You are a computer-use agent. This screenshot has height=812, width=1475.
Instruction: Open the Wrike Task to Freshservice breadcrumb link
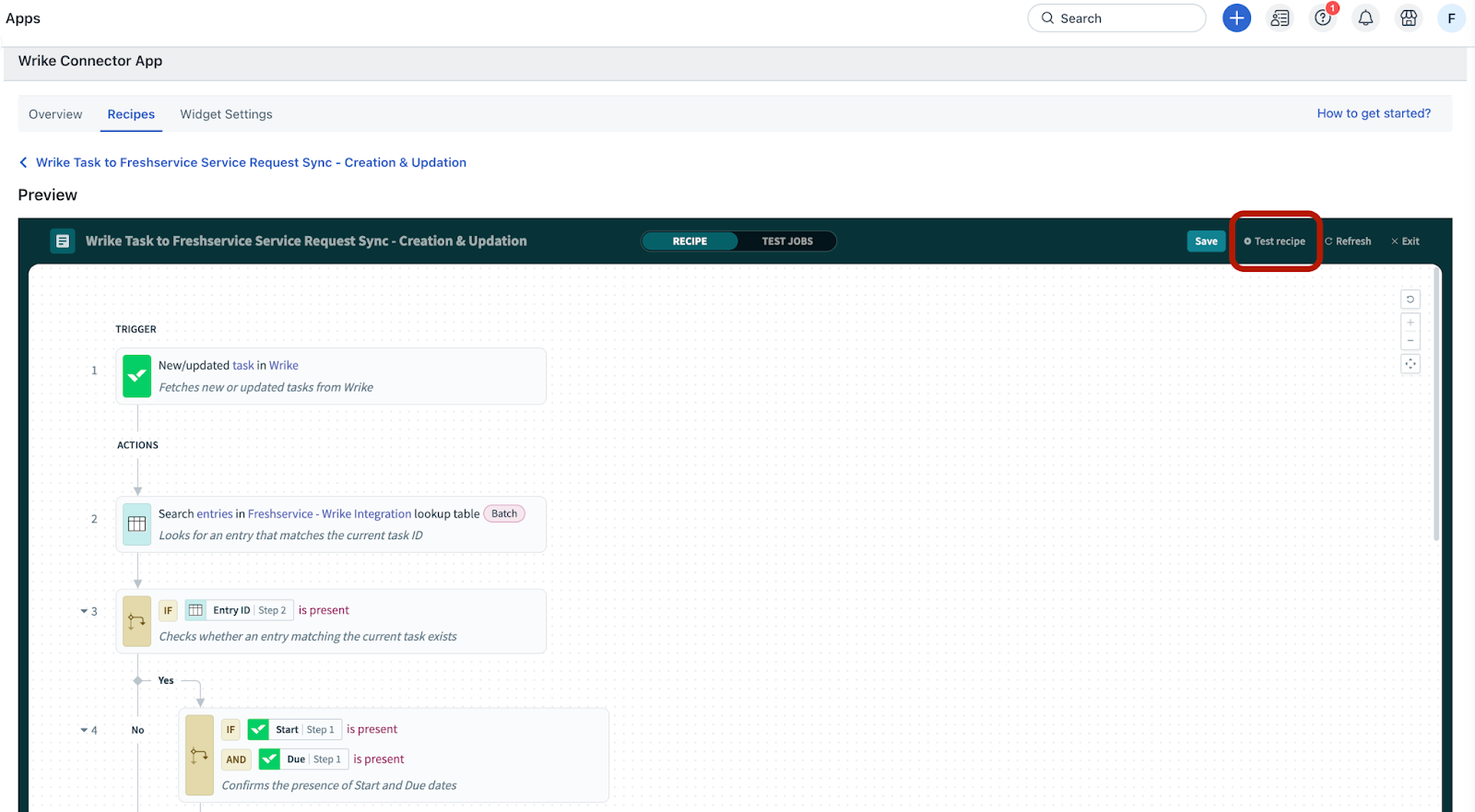[251, 162]
